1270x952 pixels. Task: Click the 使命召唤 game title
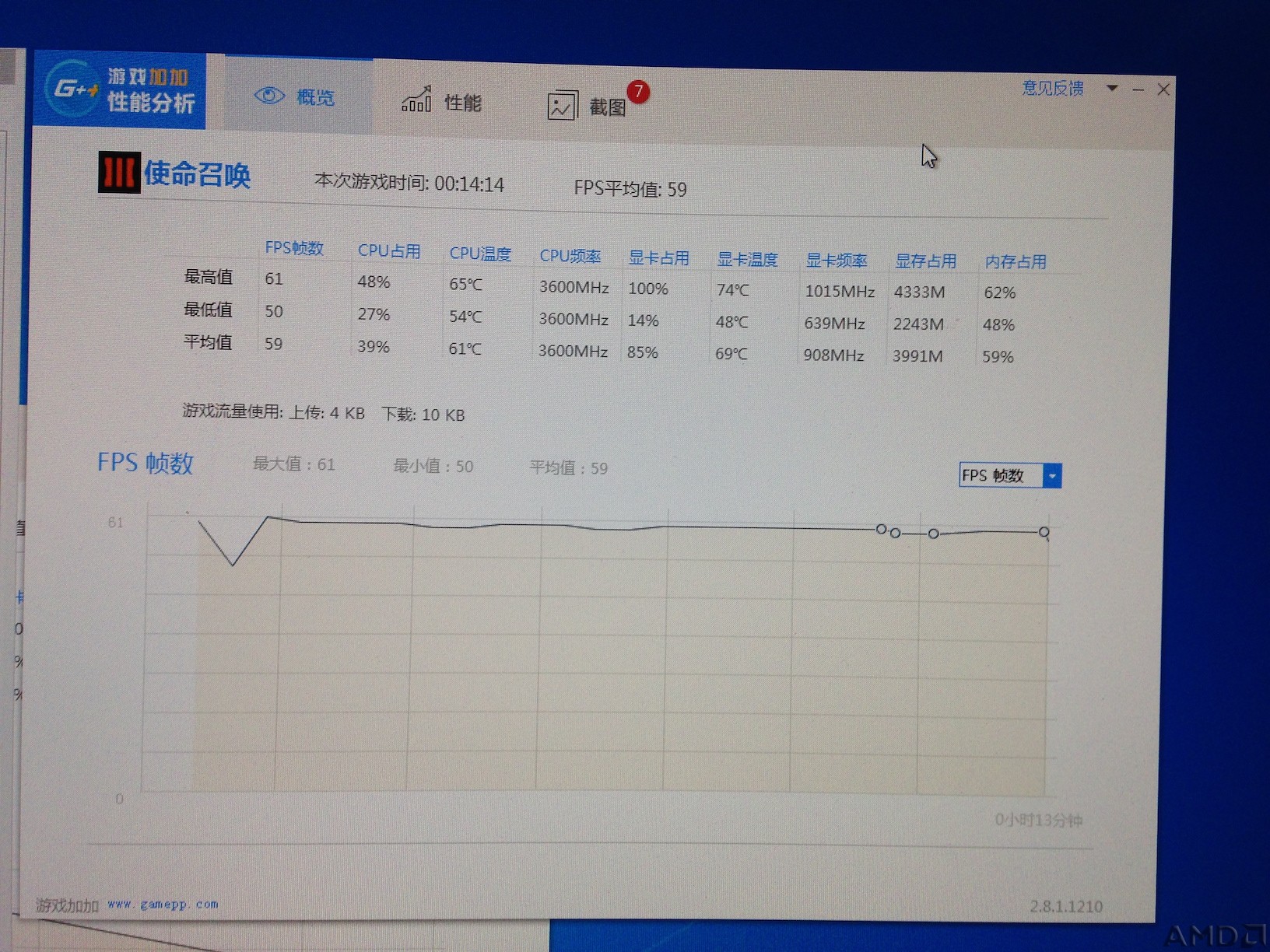pos(197,174)
